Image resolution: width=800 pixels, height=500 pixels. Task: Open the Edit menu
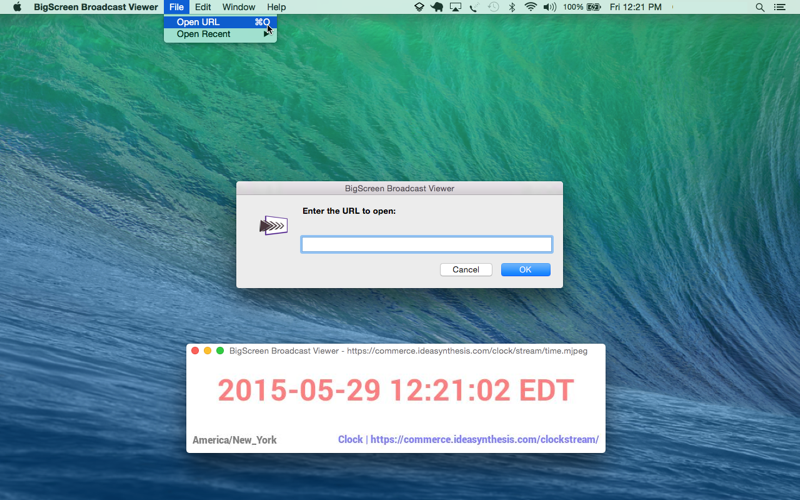(x=203, y=7)
